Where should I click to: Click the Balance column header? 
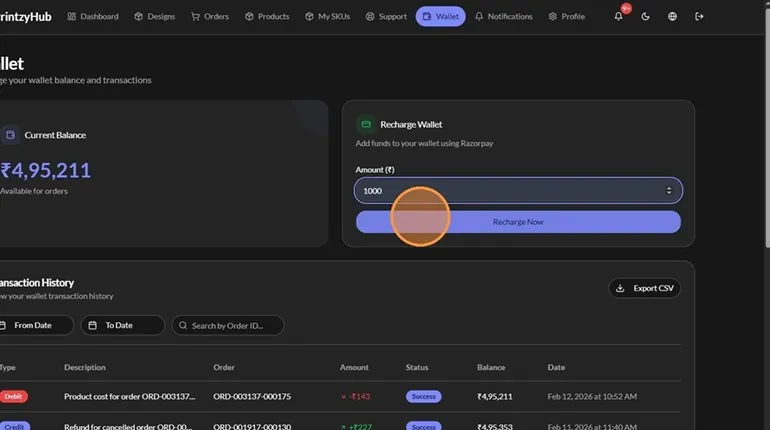tap(491, 367)
